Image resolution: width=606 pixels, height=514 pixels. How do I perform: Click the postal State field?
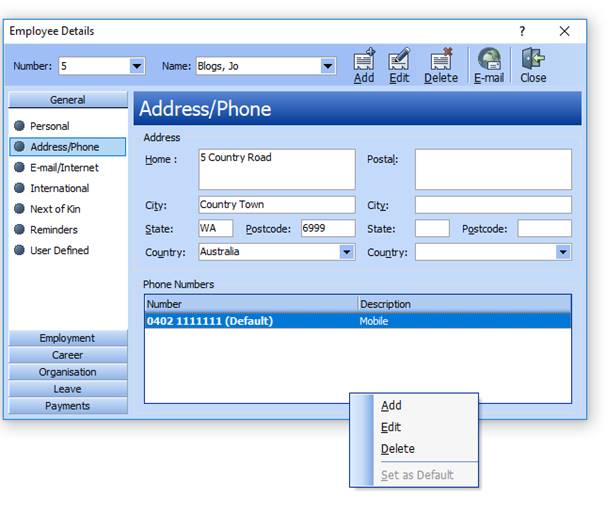click(432, 228)
